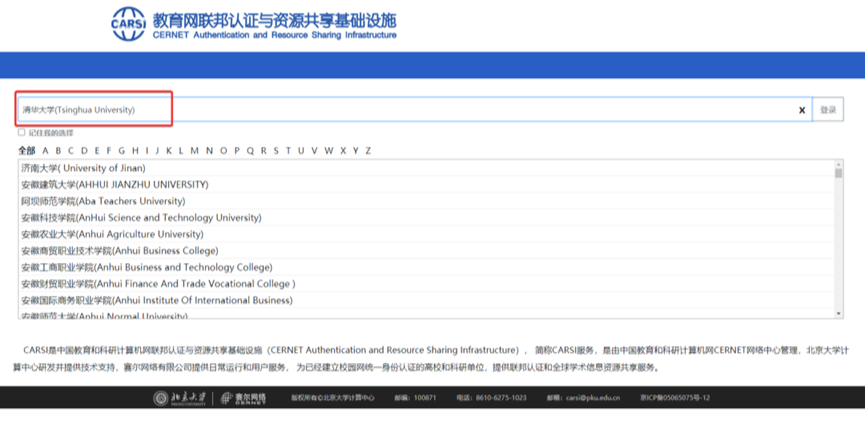Clear the search field with the X

tap(802, 110)
